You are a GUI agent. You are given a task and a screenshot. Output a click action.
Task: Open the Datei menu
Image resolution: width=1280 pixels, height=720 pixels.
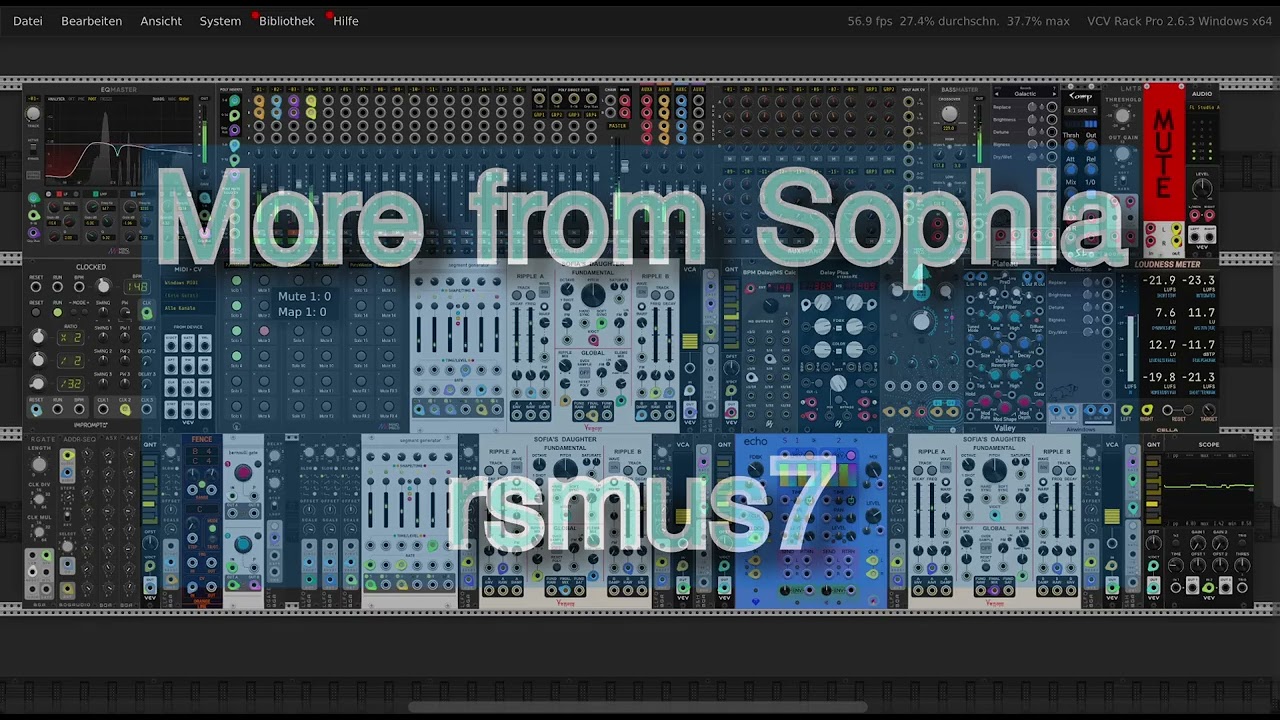pos(28,21)
